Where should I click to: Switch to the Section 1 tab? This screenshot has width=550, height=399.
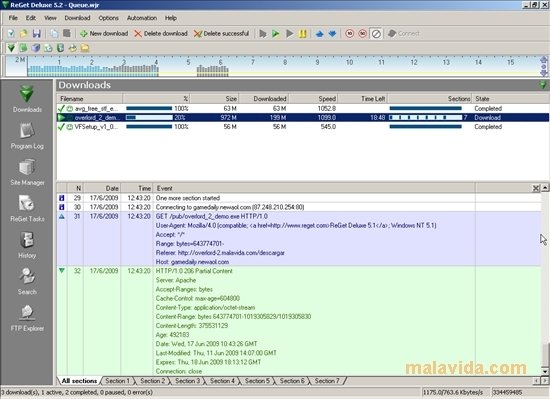click(117, 381)
